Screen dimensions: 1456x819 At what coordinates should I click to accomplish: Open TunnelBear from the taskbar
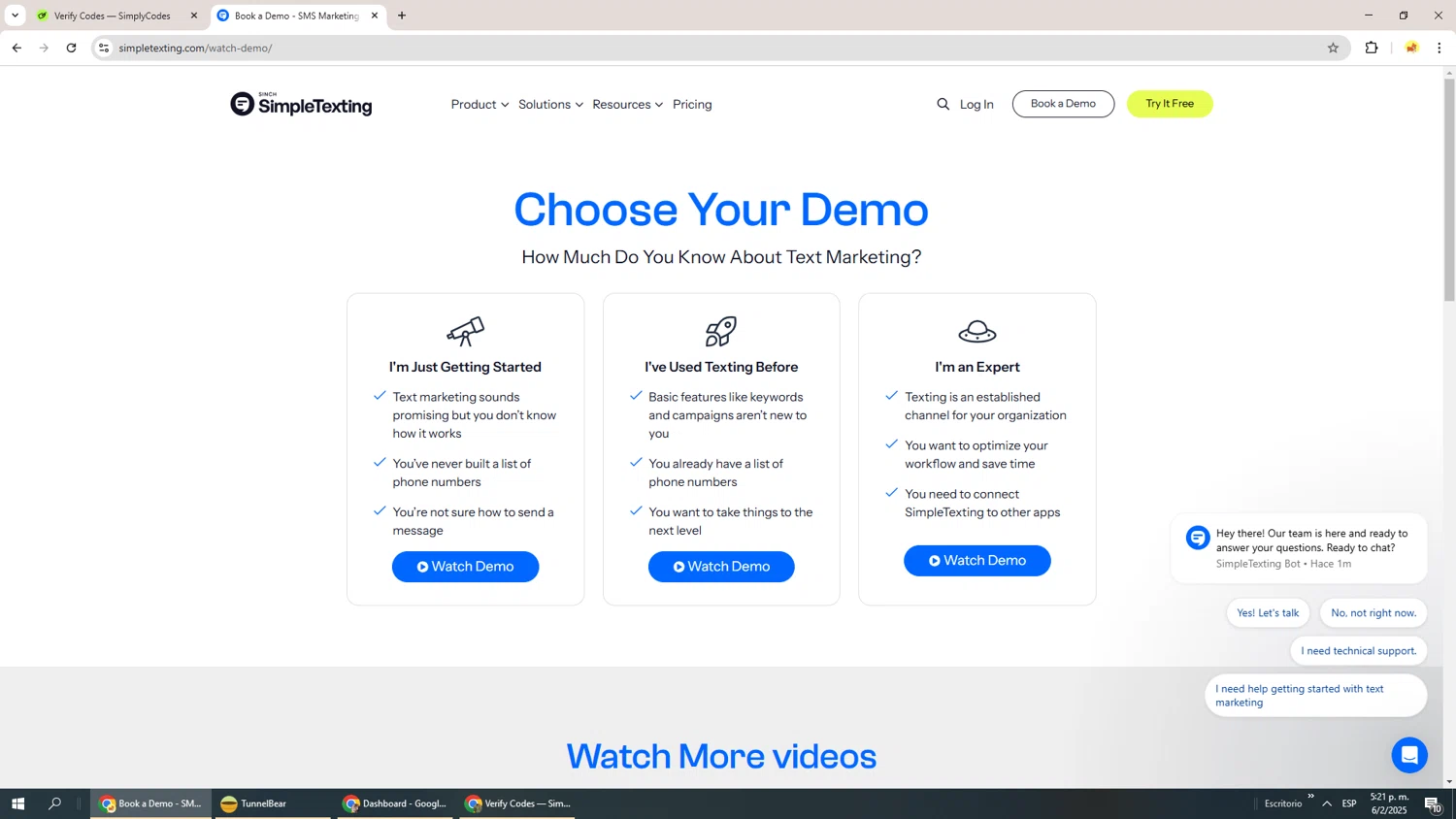pos(271,803)
